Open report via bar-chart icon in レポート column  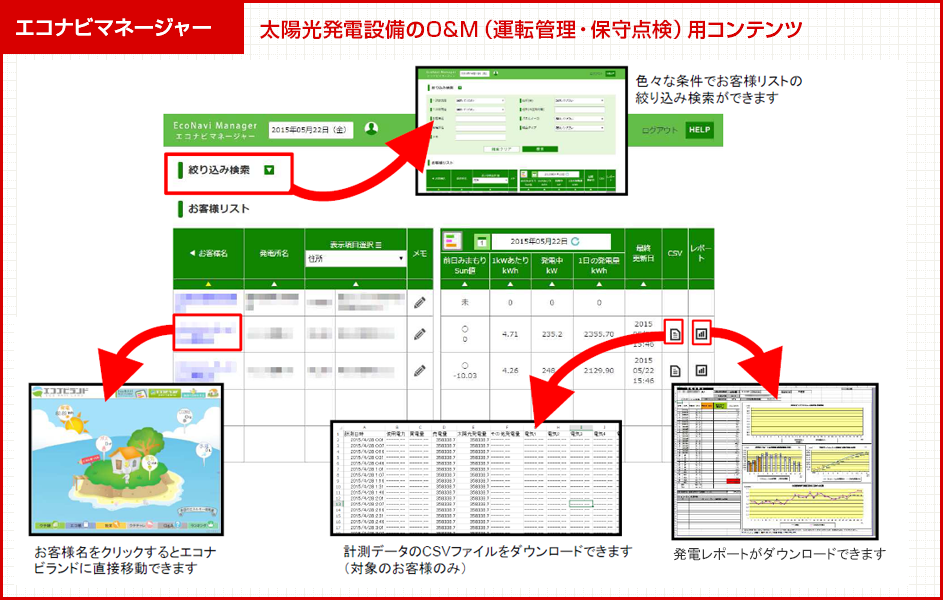pos(701,331)
